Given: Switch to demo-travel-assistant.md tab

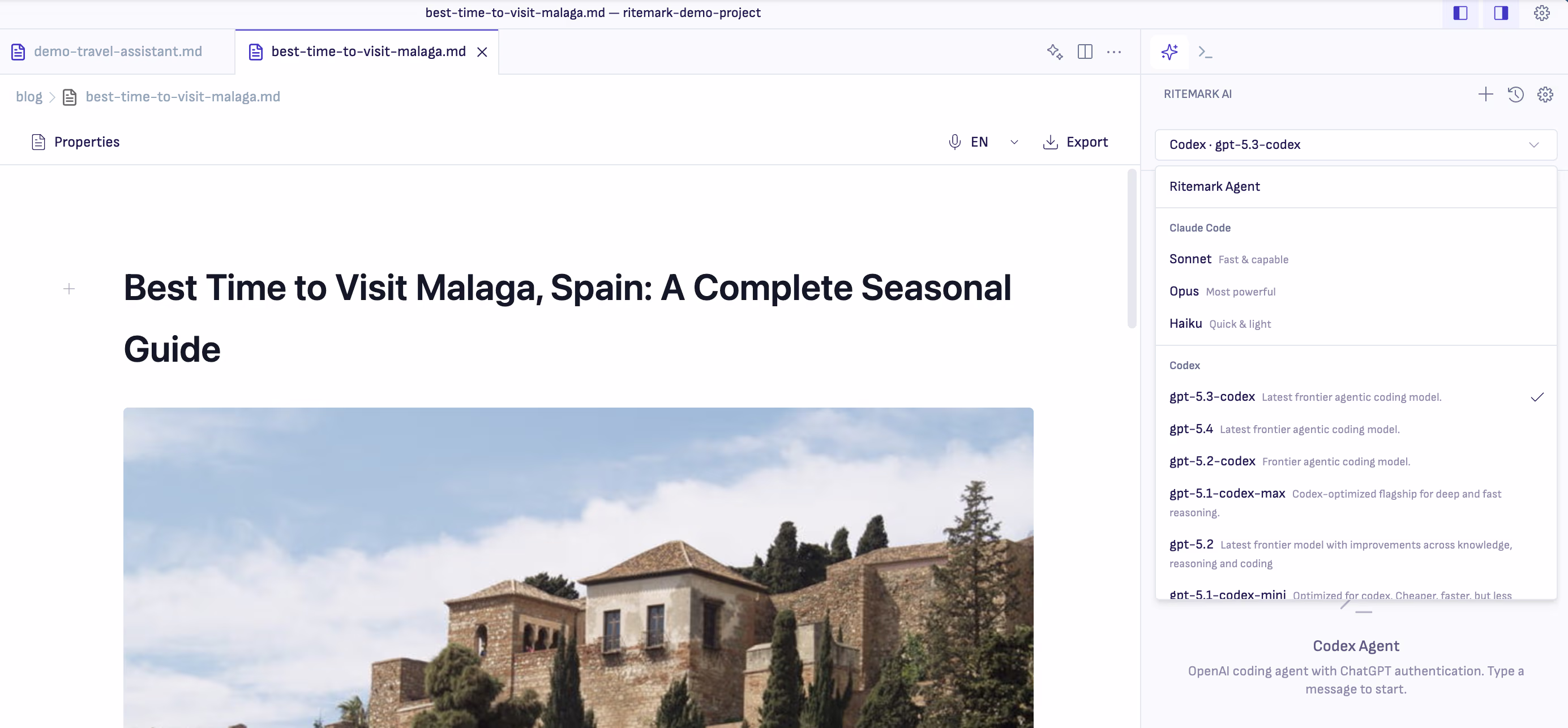Looking at the screenshot, I should (117, 52).
